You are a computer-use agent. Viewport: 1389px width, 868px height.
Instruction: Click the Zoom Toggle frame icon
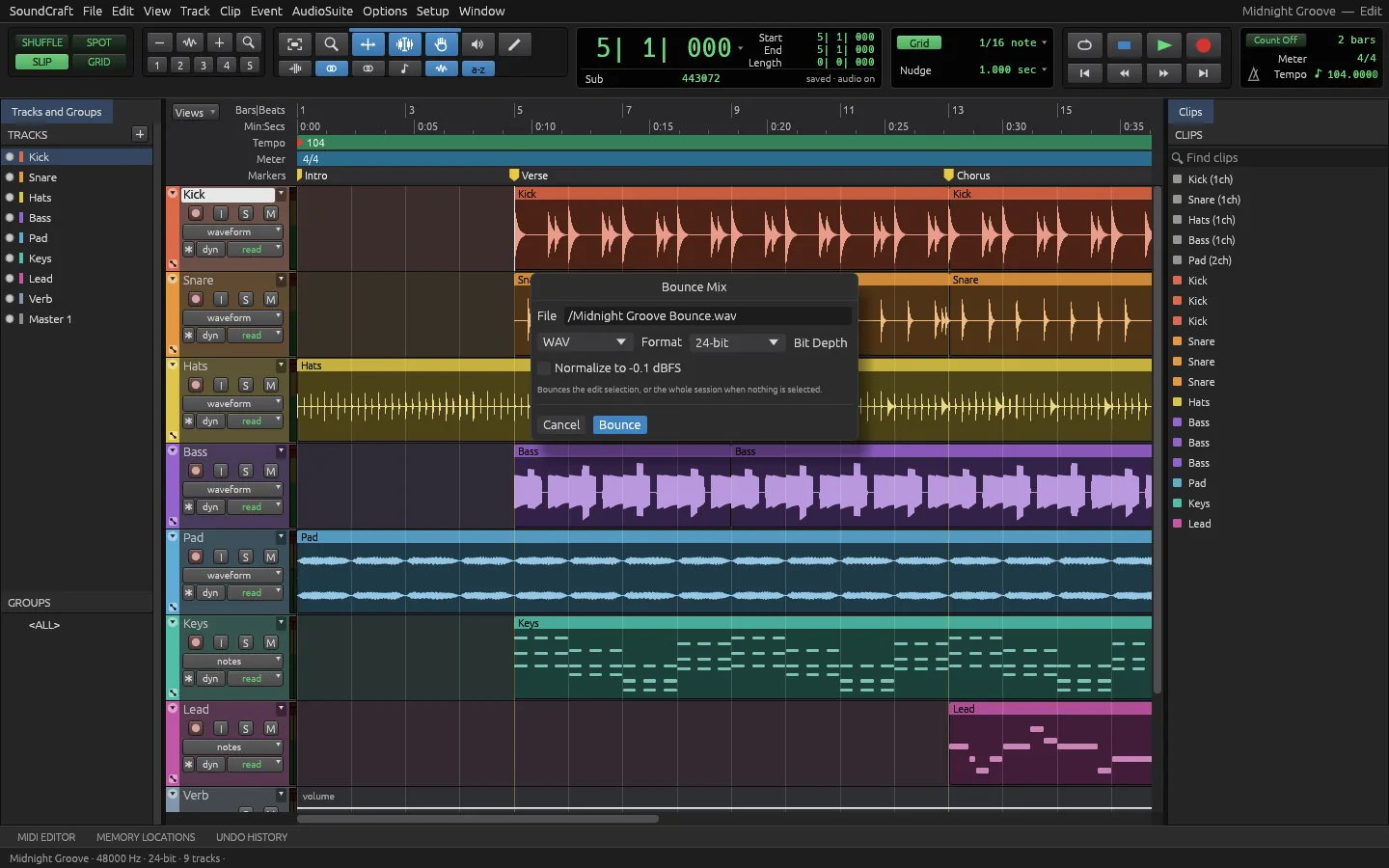tap(294, 44)
